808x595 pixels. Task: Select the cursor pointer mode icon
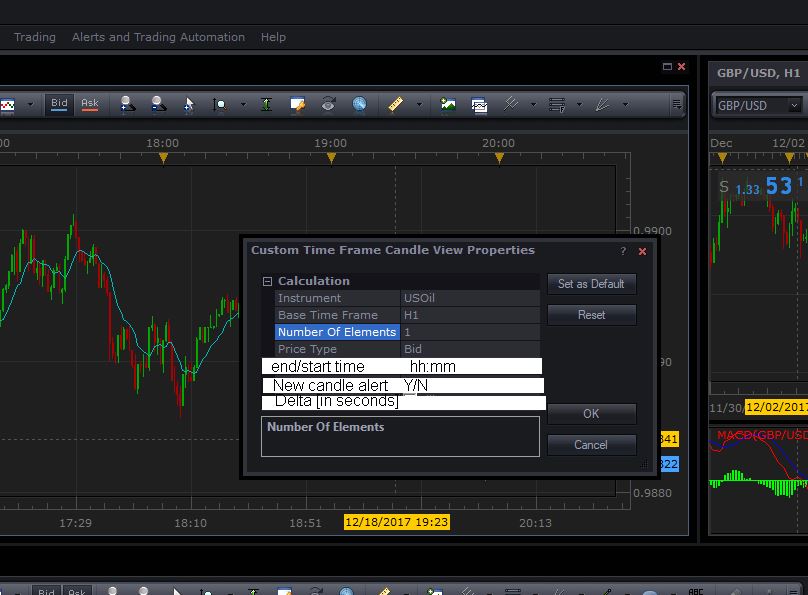pos(189,105)
